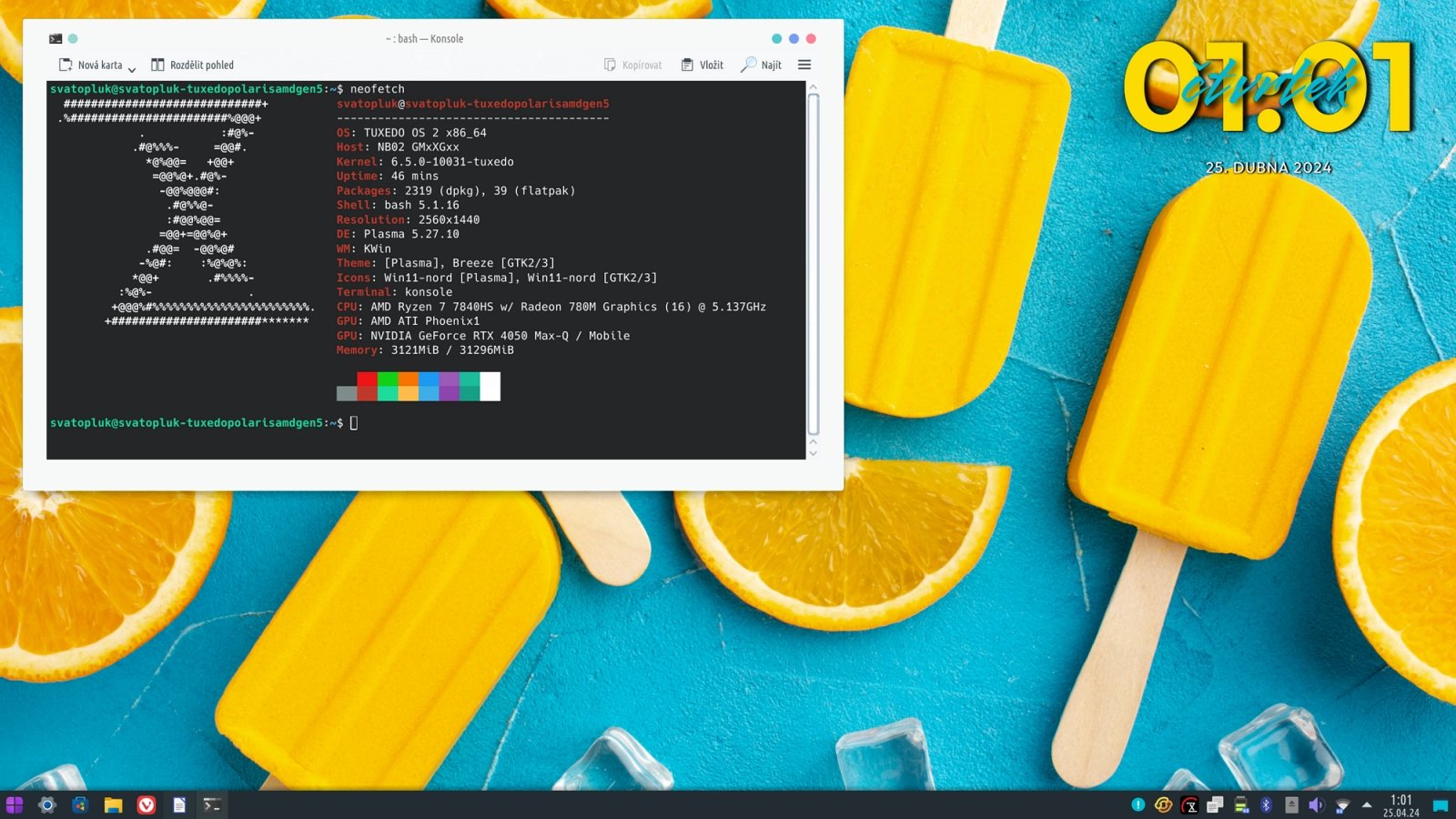Open the TUXEDO Control Center tray icon
The image size is (1456, 819).
click(1189, 804)
